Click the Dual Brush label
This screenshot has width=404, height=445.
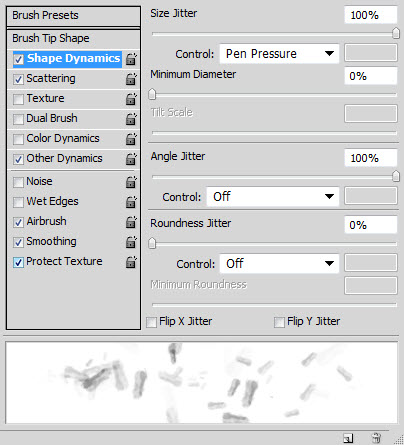click(52, 118)
